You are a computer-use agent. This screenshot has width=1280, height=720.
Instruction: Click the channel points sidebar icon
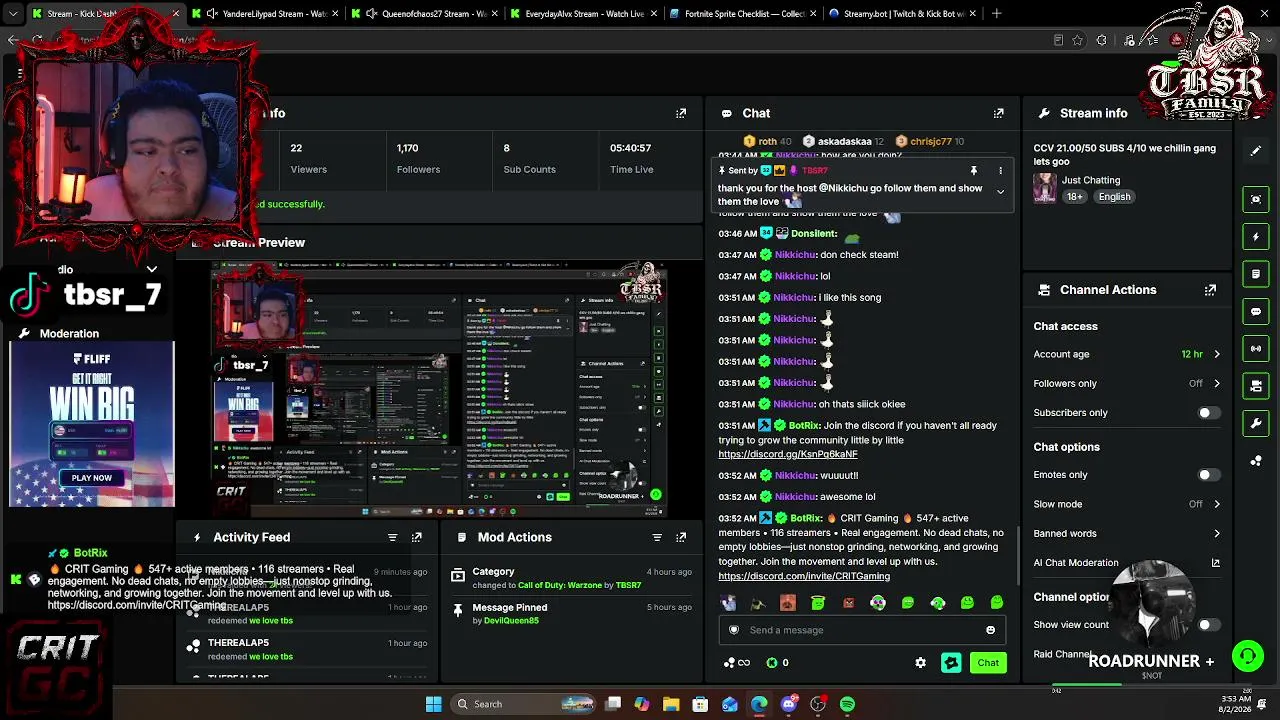pos(1256,460)
